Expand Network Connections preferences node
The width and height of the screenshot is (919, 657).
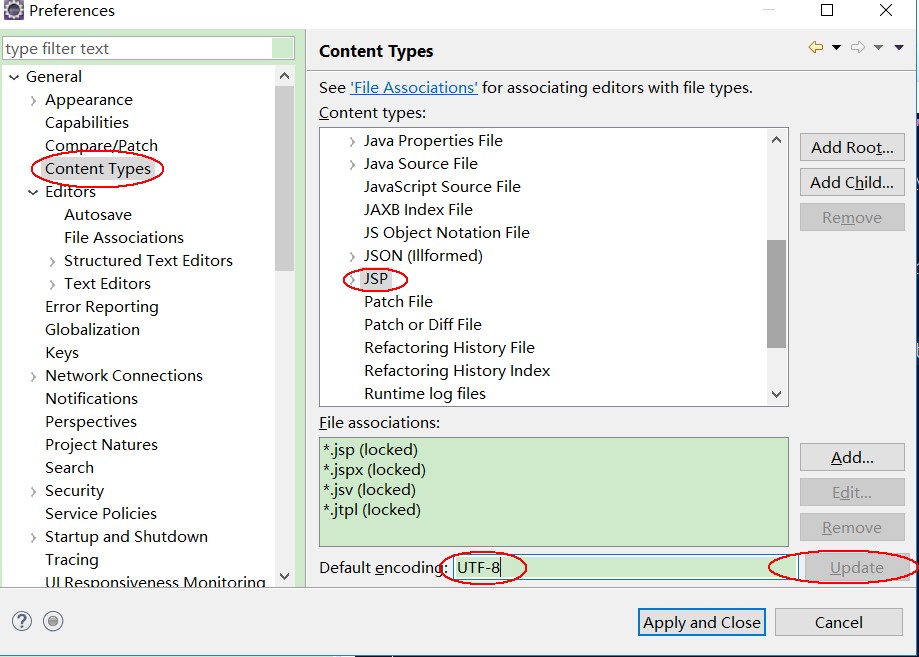tap(33, 377)
